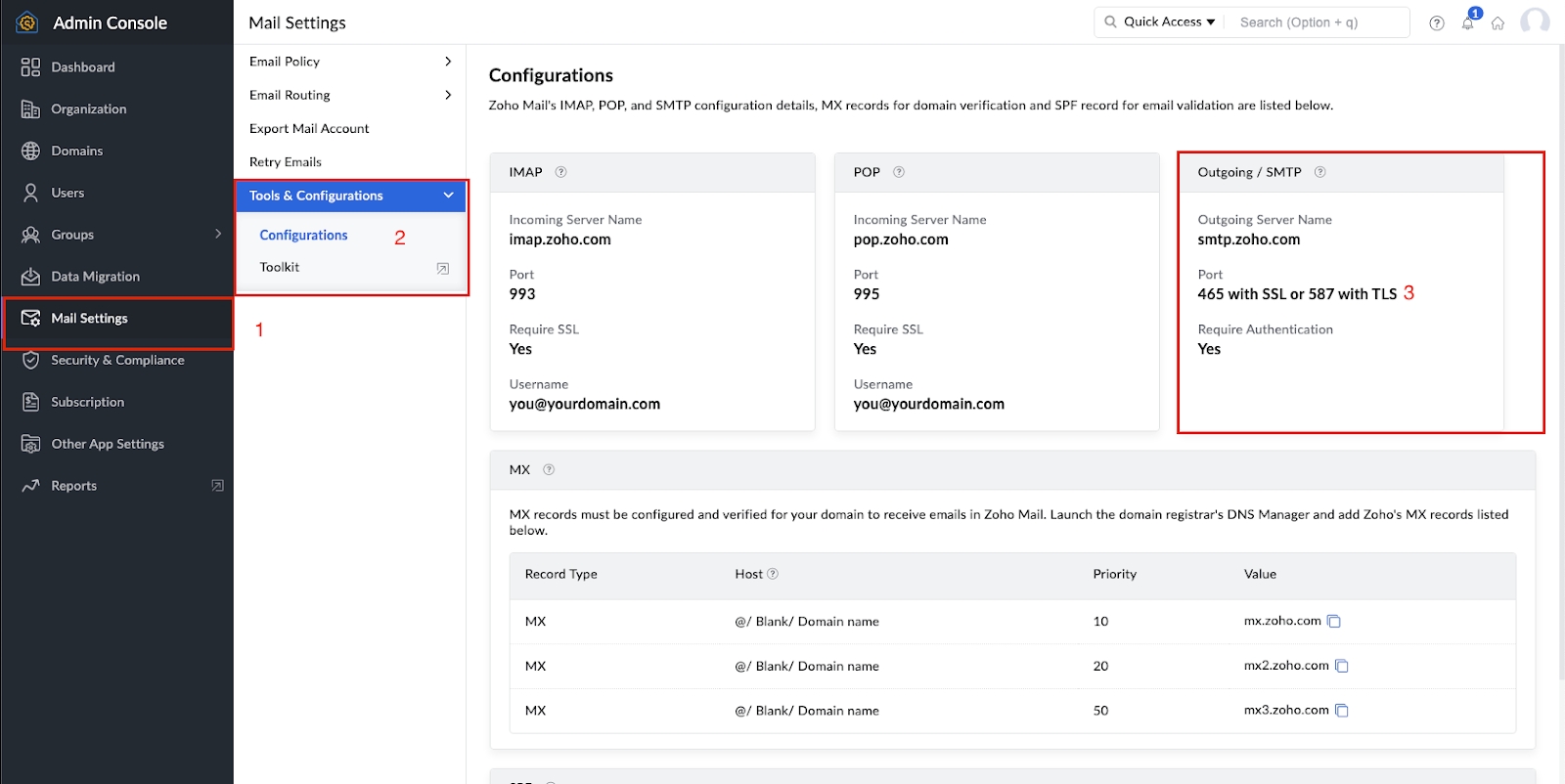
Task: Copy the mx.zoho.com value
Action: [1333, 622]
